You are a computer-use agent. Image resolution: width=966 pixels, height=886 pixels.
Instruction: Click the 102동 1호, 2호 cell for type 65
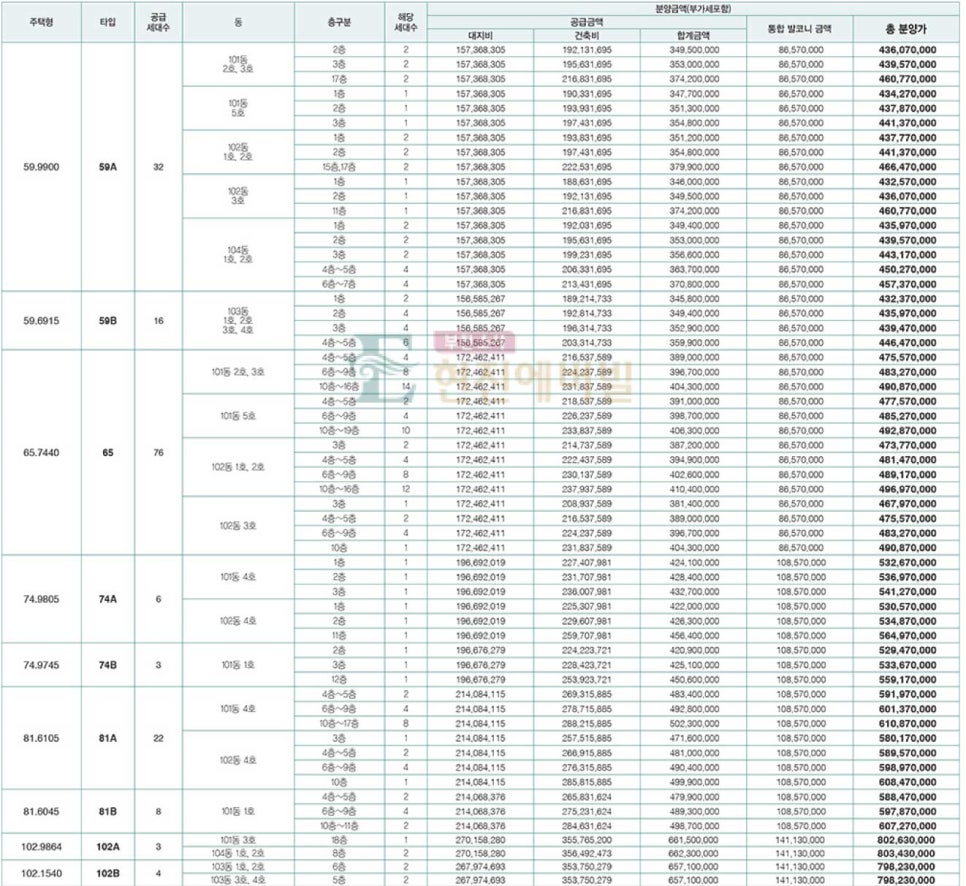[x=238, y=467]
